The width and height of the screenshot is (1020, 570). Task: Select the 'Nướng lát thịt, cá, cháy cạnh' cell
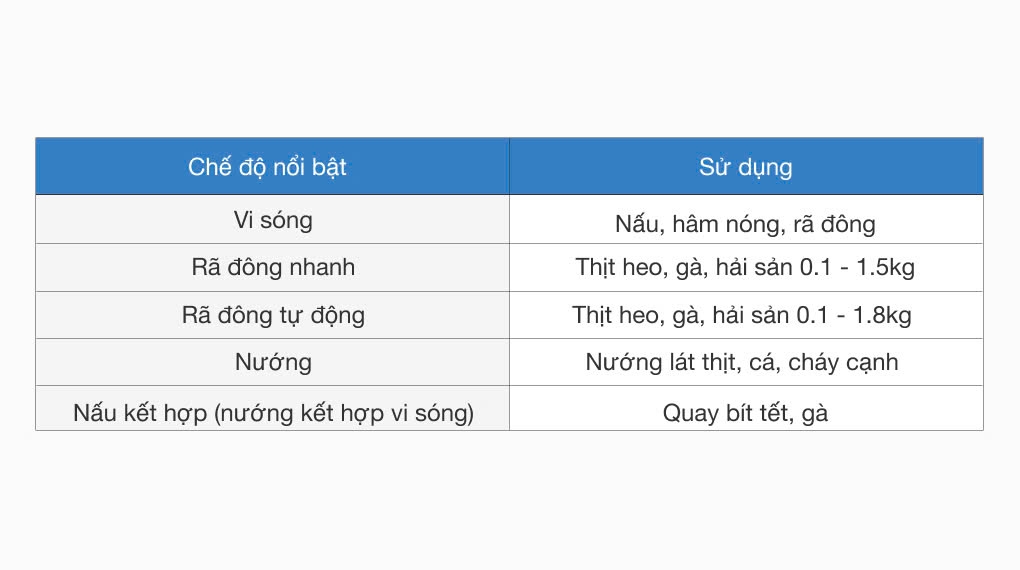746,362
